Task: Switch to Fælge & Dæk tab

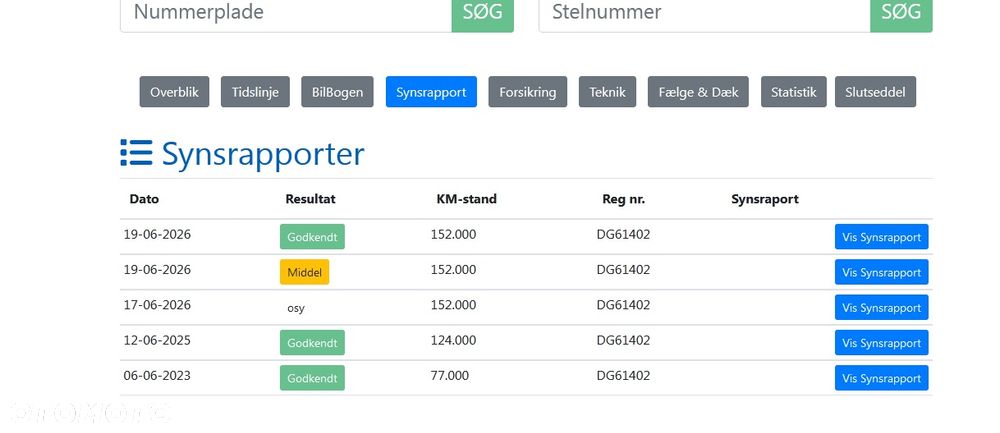Action: [x=698, y=92]
